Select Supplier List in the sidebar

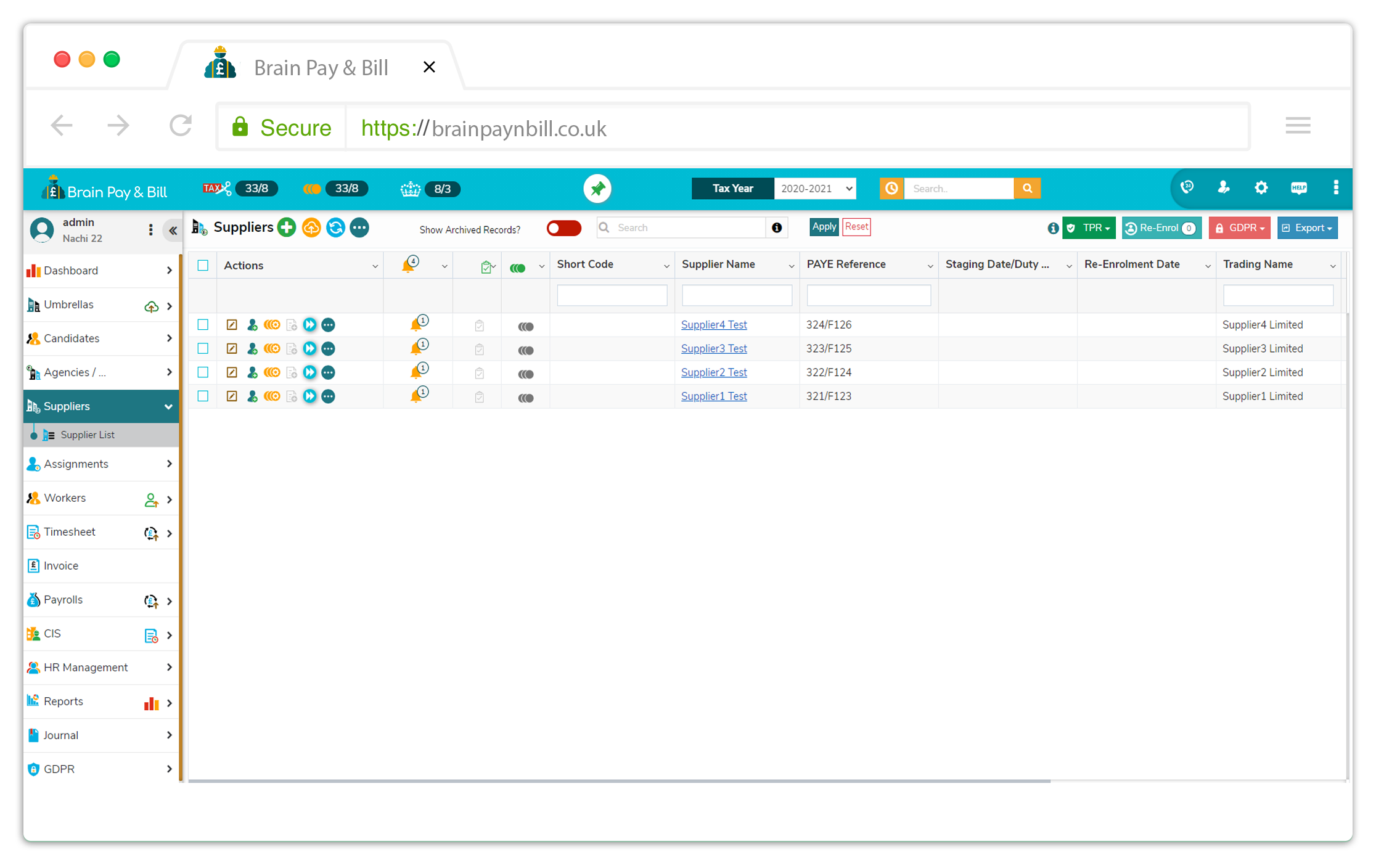coord(101,435)
